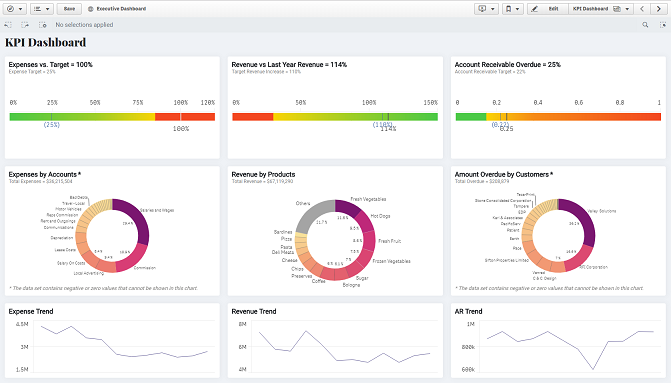Open the smart search magnifier
The width and height of the screenshot is (671, 383).
click(x=645, y=25)
